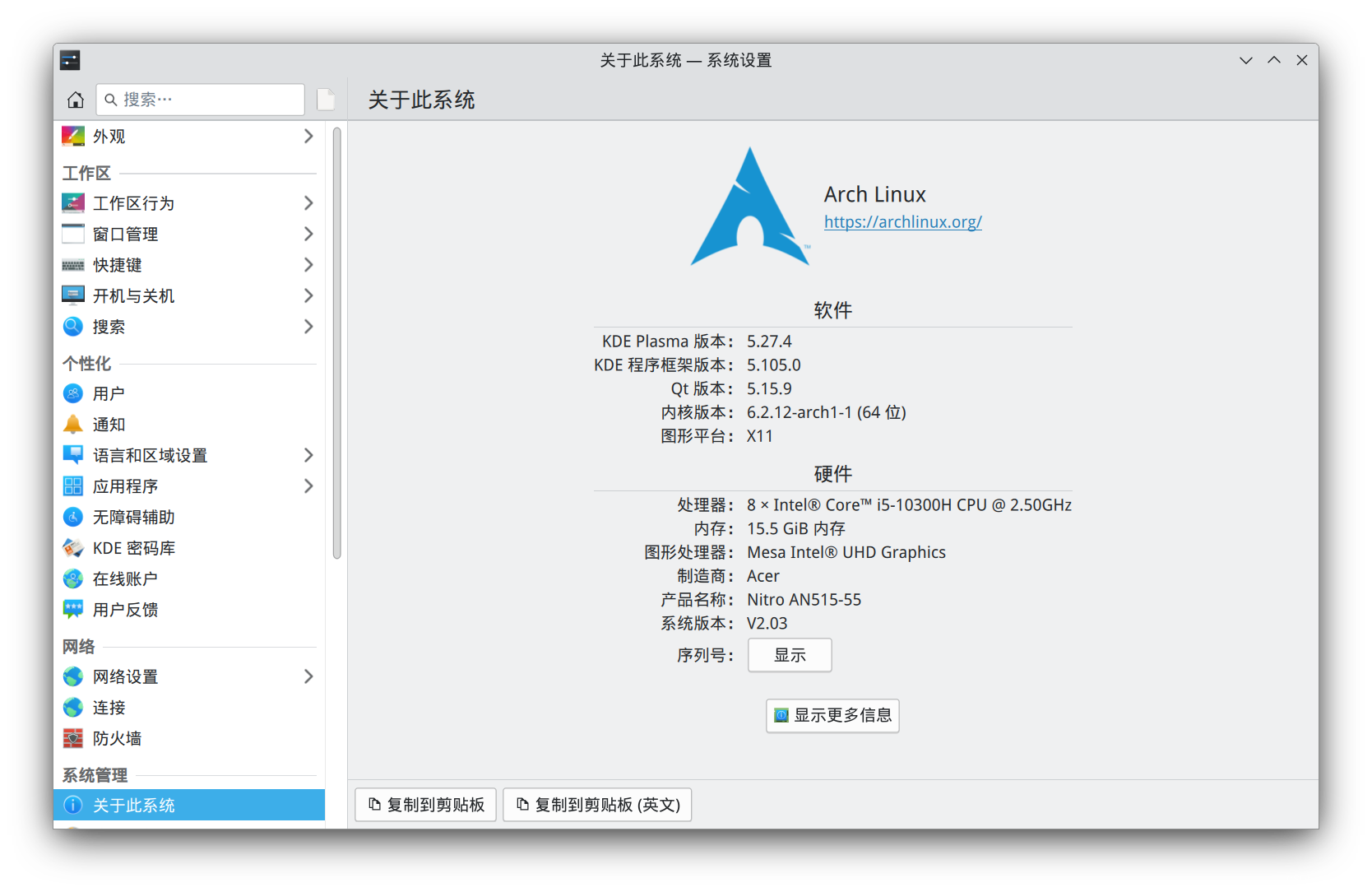Screen dimensions: 1372x892
Task: Open the 外观 (Appearance) settings icon
Action: [x=72, y=137]
